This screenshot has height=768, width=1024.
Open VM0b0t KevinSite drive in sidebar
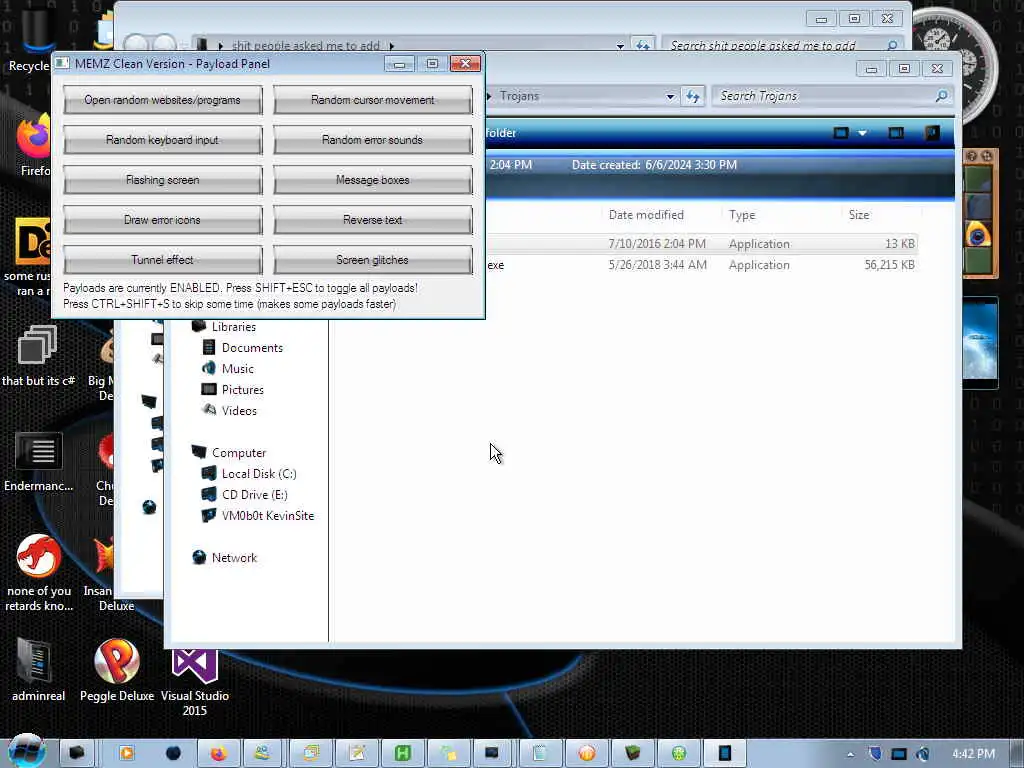[x=267, y=515]
